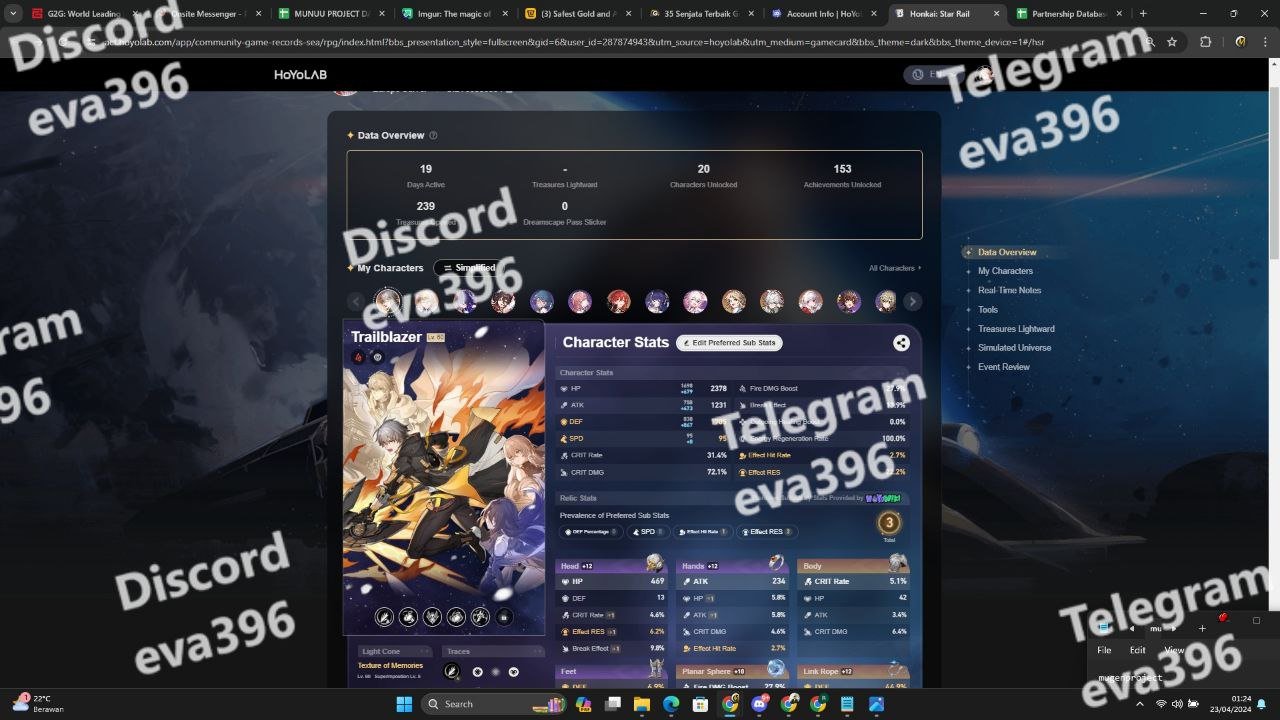Image resolution: width=1280 pixels, height=720 pixels.
Task: Click the share icon in Character Stats
Action: pos(901,342)
